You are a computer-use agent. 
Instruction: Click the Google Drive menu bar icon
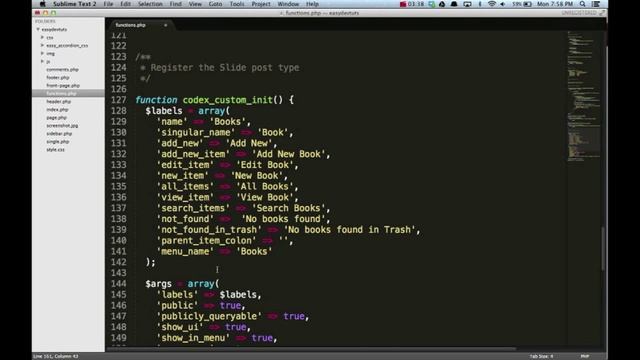coord(442,4)
